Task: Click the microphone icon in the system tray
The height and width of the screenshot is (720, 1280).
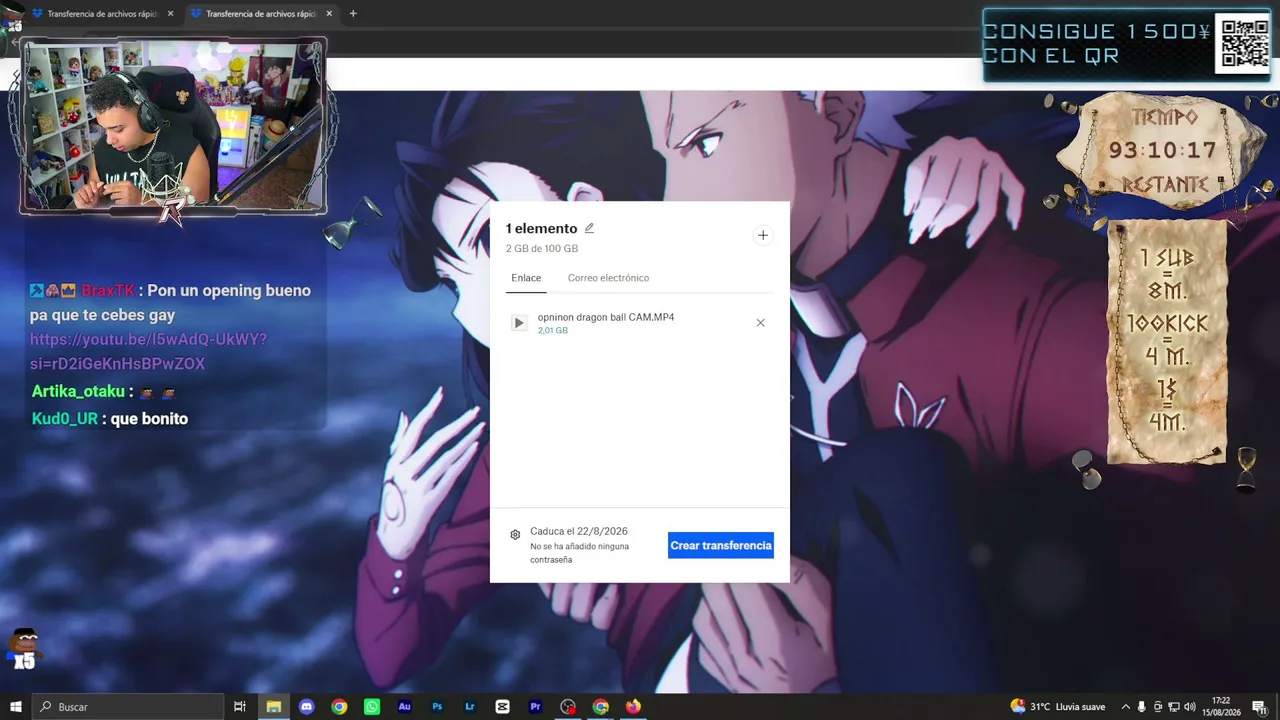Action: 1142,707
